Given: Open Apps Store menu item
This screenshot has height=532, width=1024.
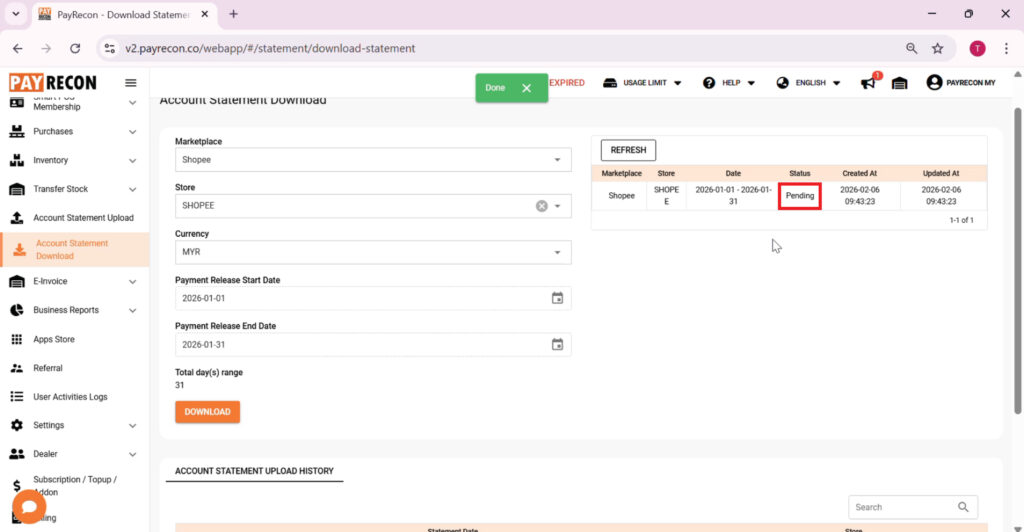Looking at the screenshot, I should click(74, 339).
